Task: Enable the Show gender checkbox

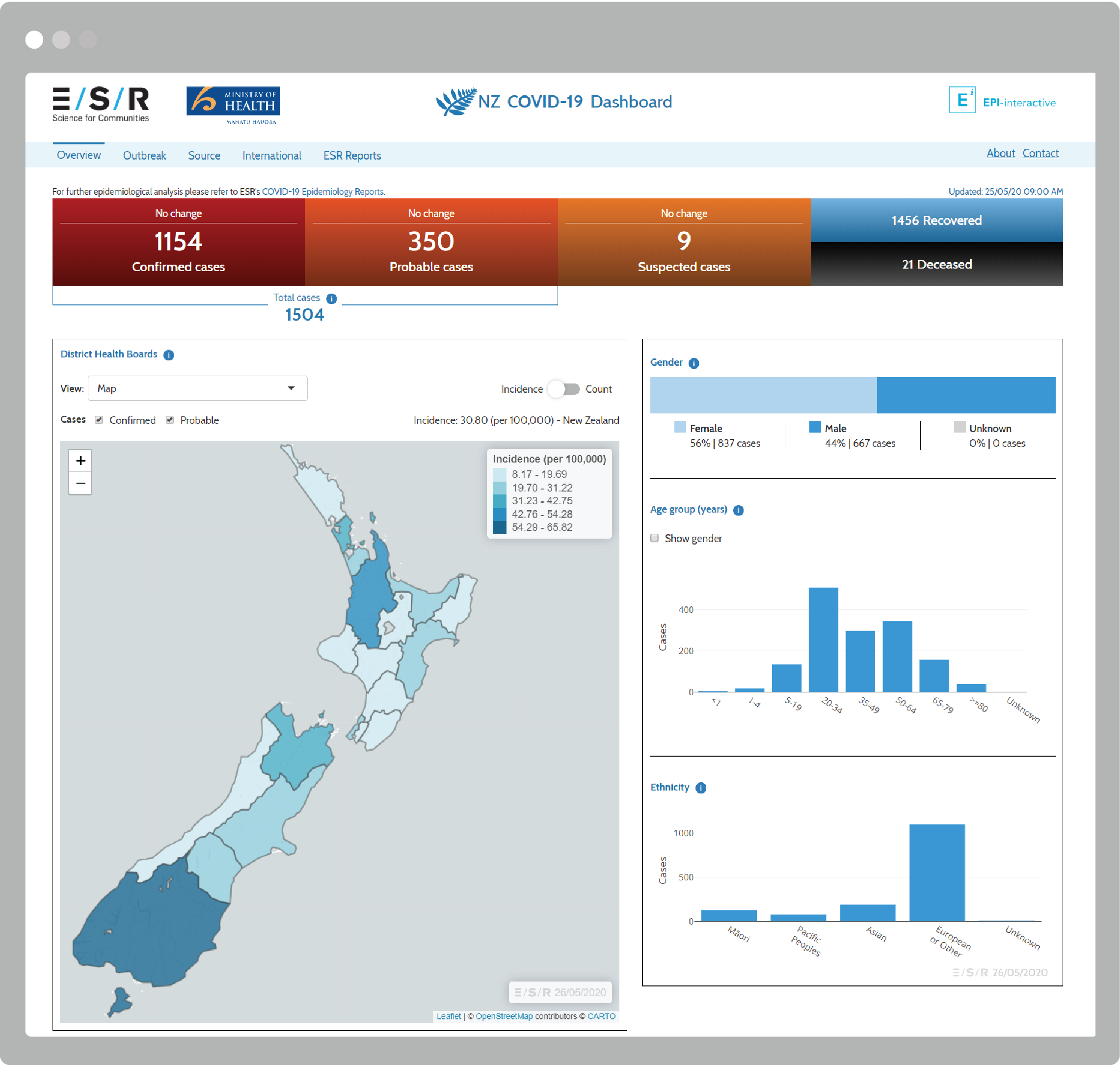Action: [654, 538]
